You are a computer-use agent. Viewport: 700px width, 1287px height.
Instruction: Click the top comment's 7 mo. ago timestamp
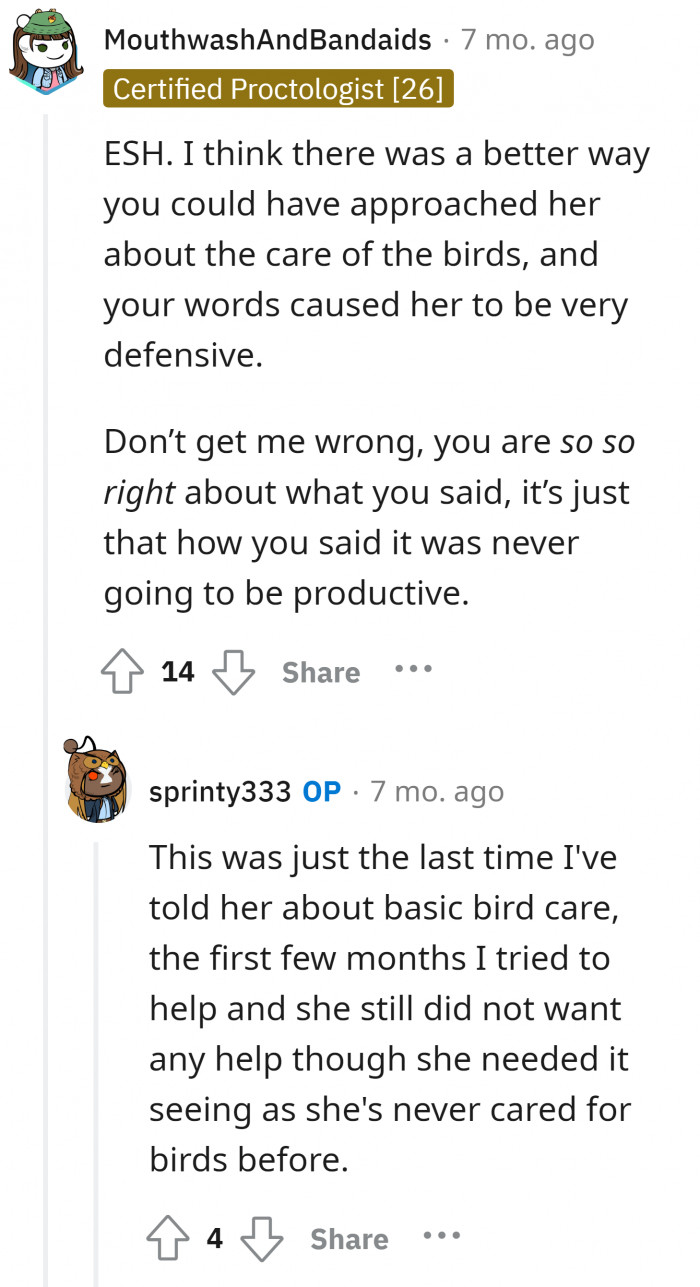[527, 41]
